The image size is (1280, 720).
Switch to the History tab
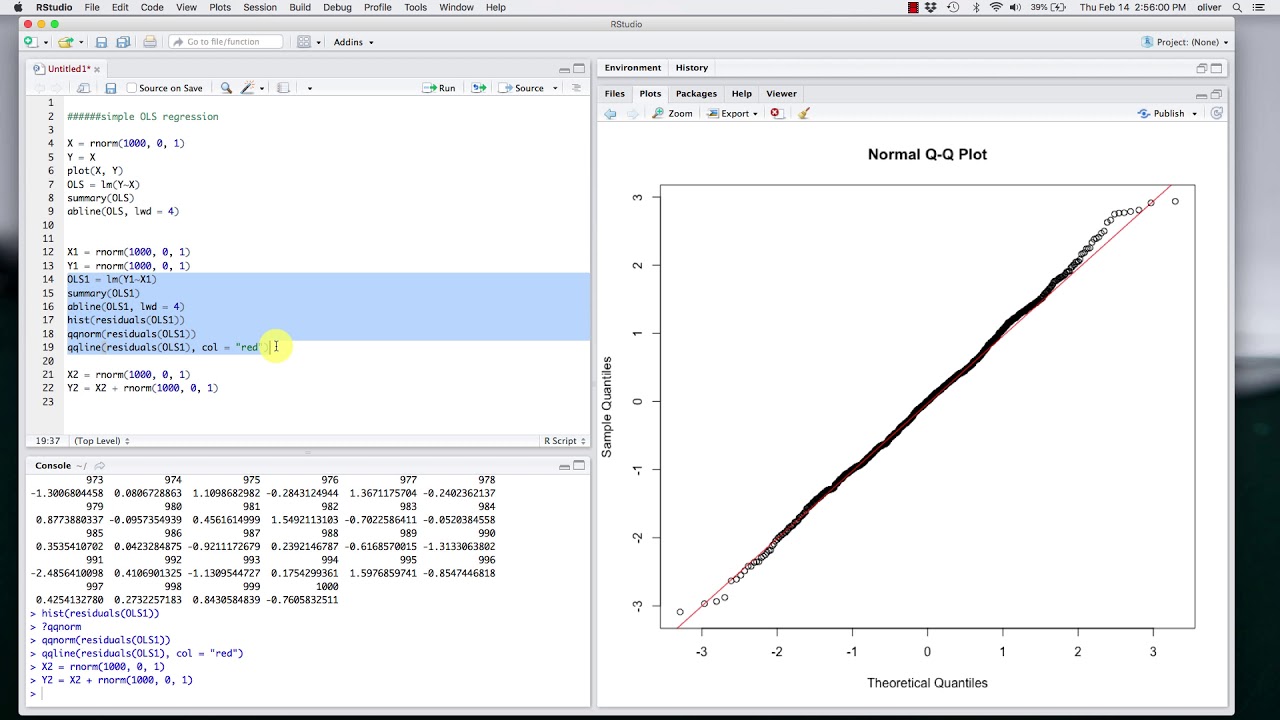tap(691, 68)
